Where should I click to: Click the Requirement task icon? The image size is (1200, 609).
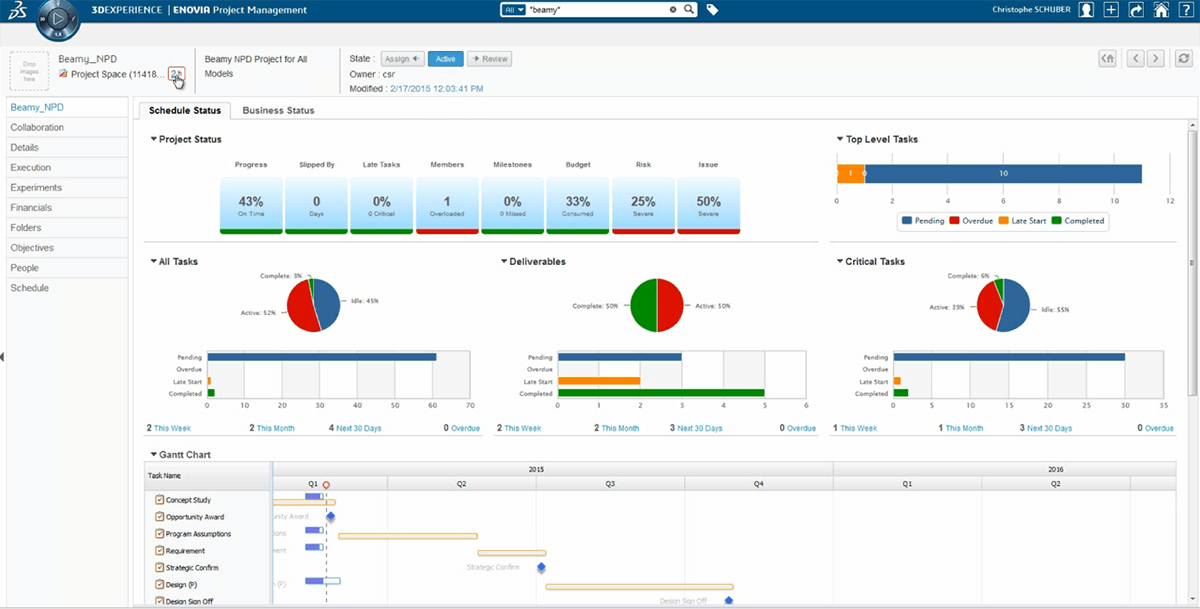click(x=159, y=550)
